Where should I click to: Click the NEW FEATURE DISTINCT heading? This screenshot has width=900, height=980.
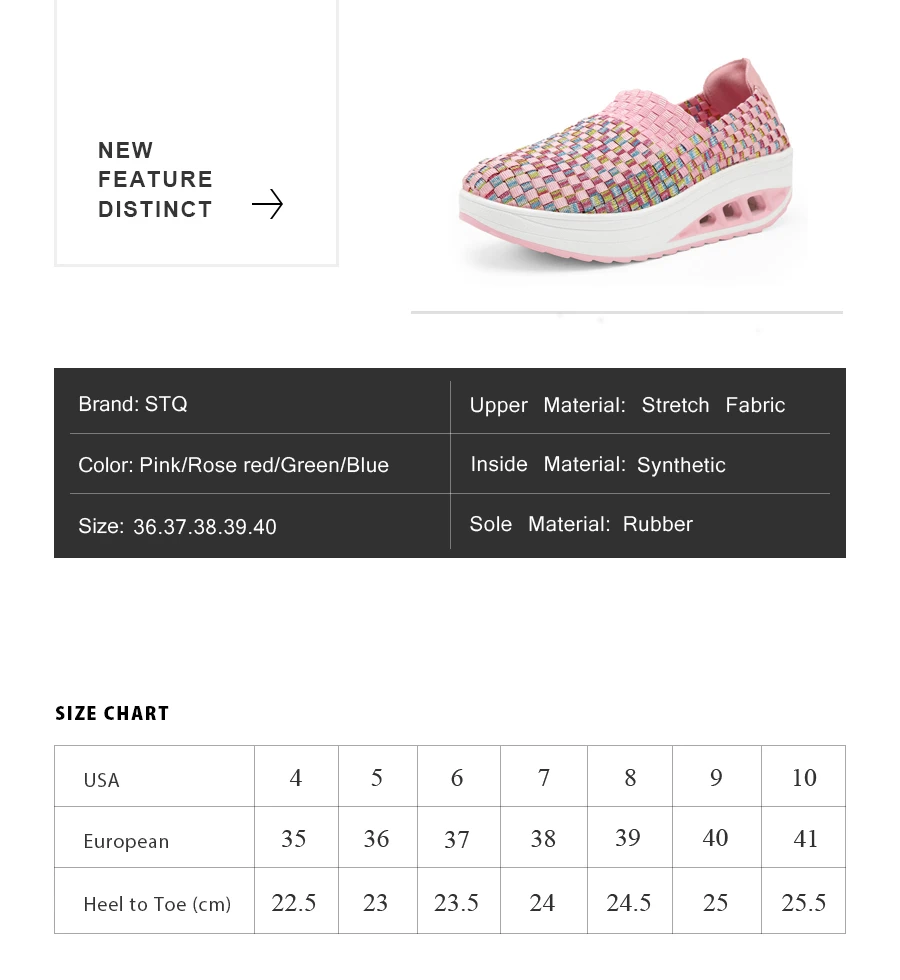coord(155,179)
